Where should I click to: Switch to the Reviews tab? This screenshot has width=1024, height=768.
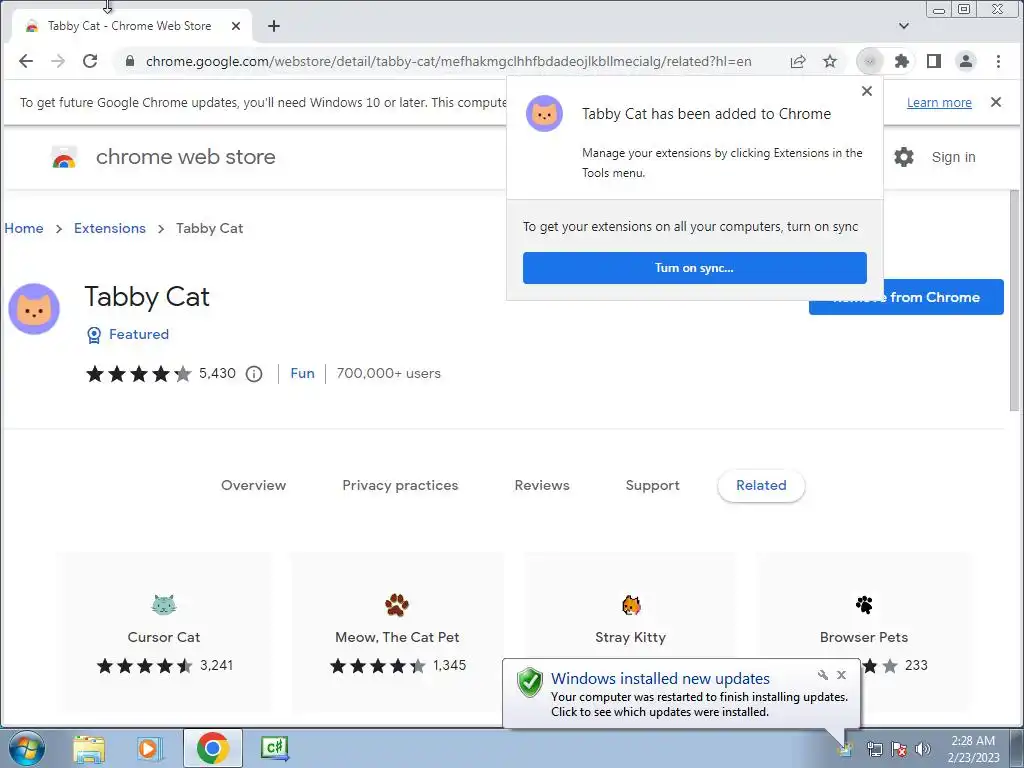542,485
